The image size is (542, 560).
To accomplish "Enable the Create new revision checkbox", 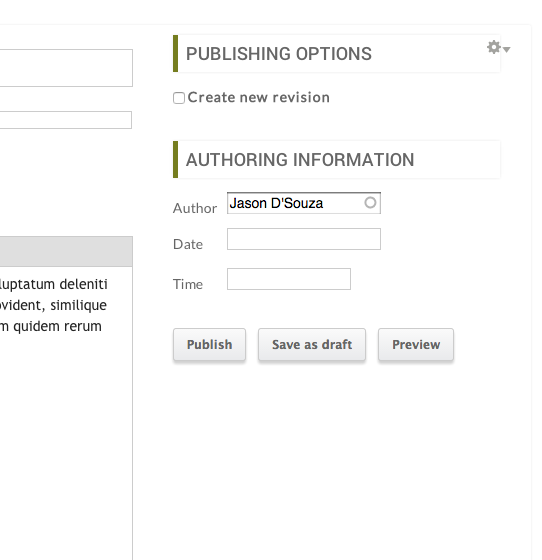I will click(x=179, y=98).
